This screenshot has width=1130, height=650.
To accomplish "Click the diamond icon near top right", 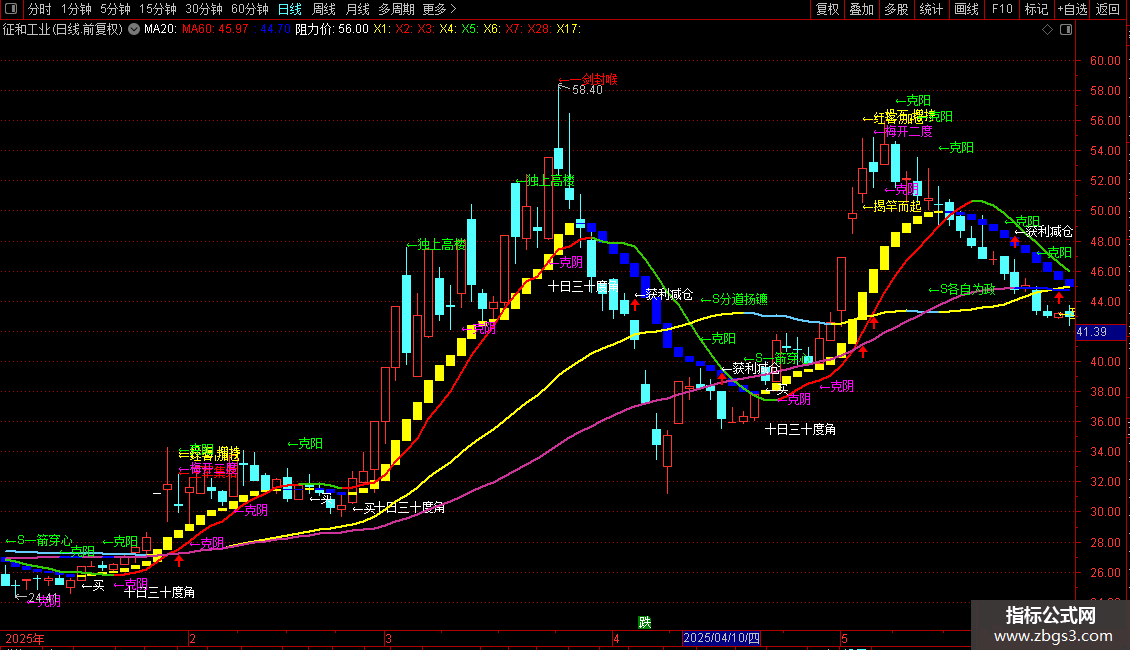I will coord(1048,30).
